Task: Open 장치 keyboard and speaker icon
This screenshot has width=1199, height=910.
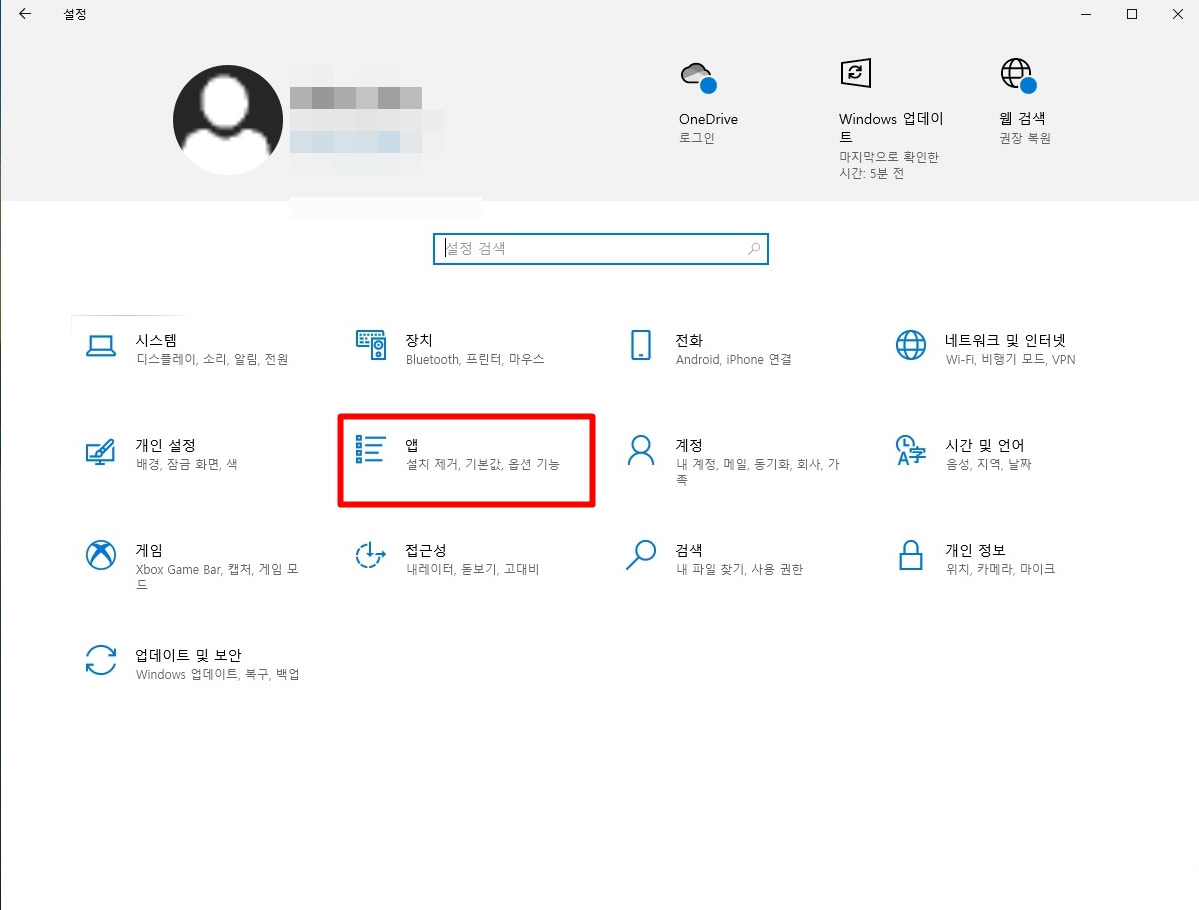Action: point(371,345)
